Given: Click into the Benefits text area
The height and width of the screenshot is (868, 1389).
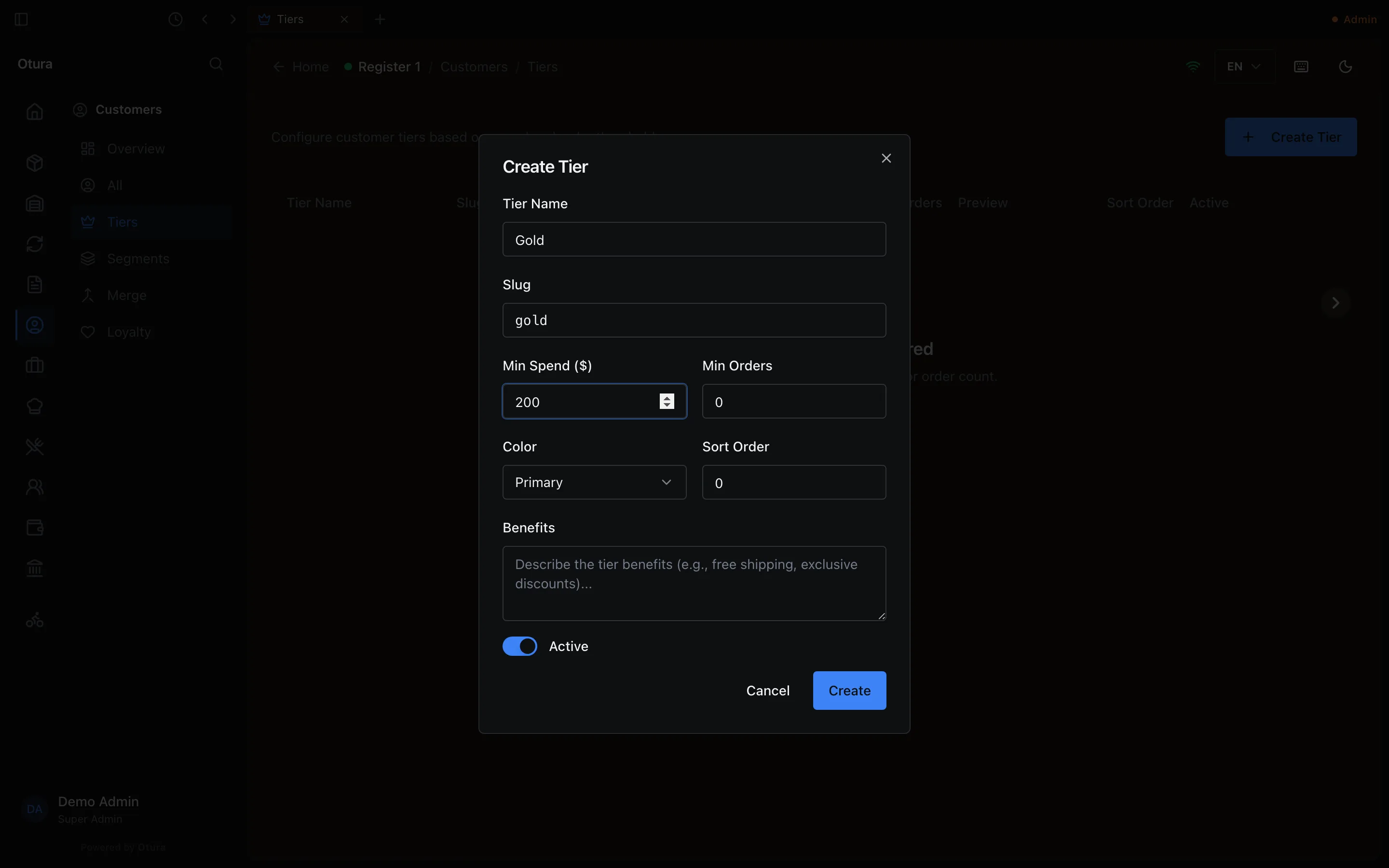Looking at the screenshot, I should (x=694, y=583).
